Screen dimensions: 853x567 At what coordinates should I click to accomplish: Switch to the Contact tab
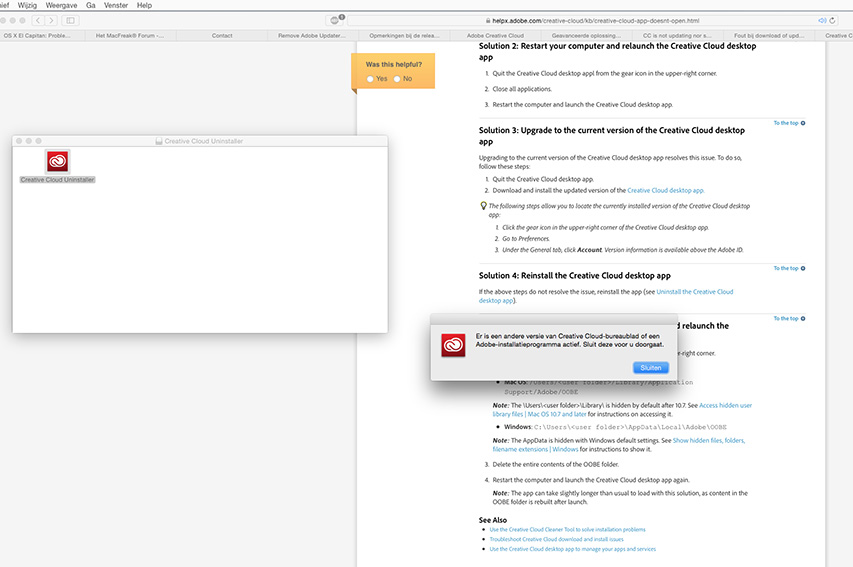(x=222, y=35)
